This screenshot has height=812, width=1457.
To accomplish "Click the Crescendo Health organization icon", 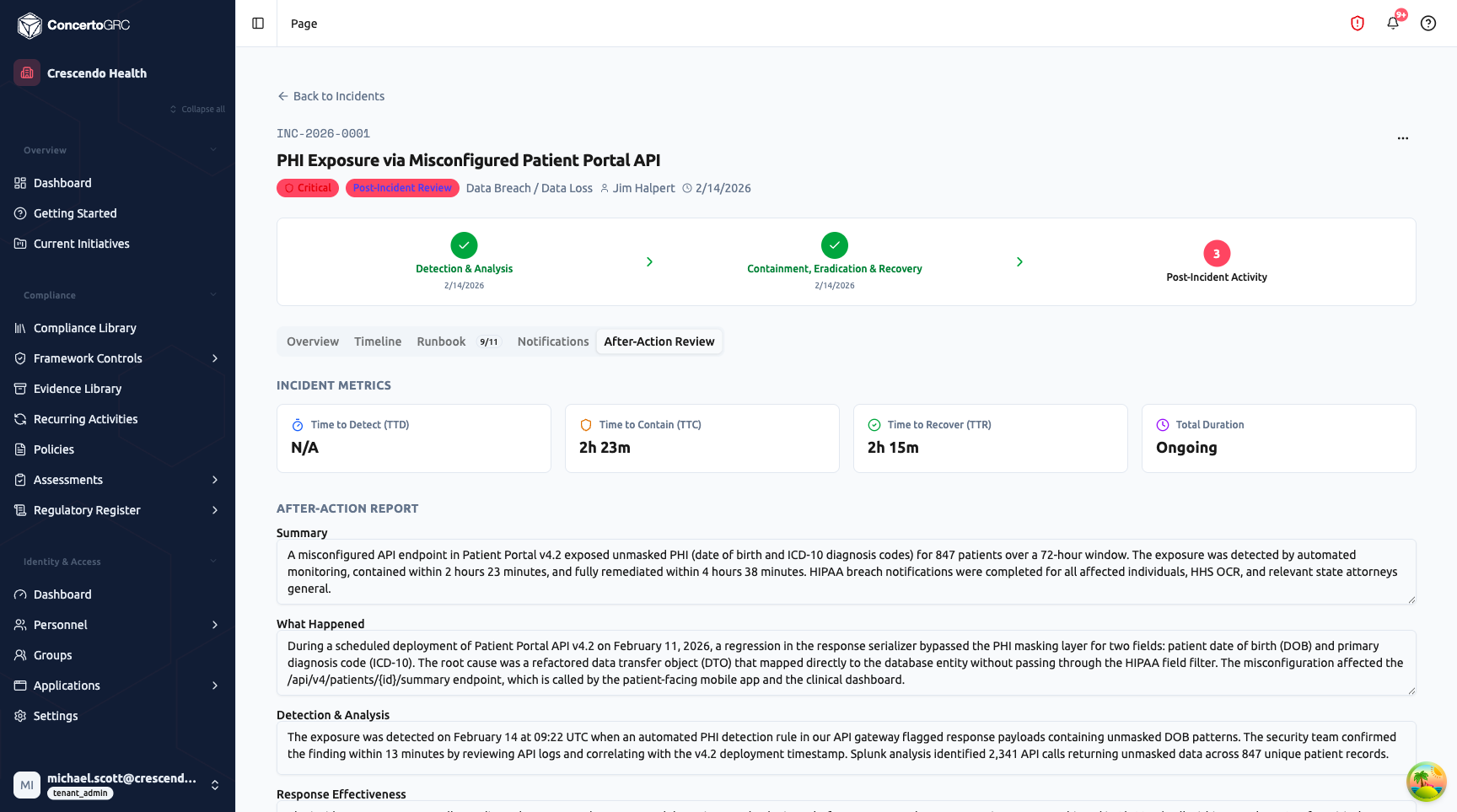I will tap(27, 73).
